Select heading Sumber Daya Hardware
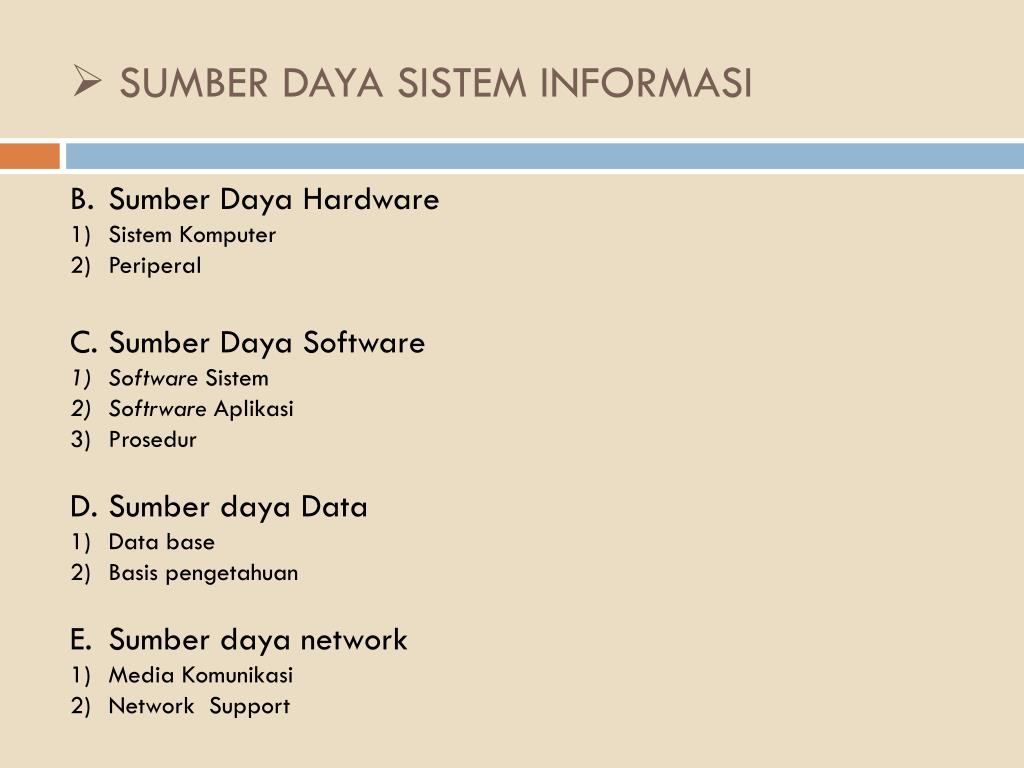Screen dimensions: 1024x768 point(274,200)
